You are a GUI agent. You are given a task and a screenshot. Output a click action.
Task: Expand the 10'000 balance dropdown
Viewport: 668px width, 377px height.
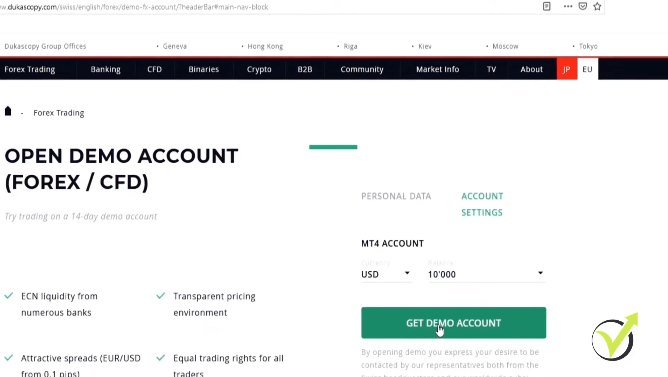487,274
